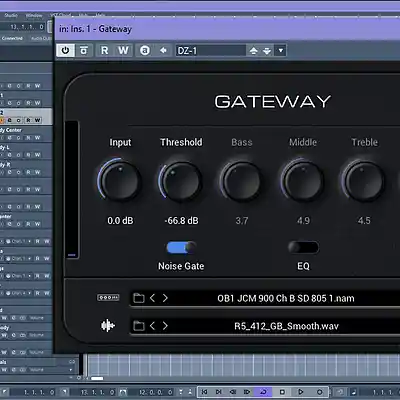Go to right locator in transport
The image size is (400, 400).
(x=219, y=392)
